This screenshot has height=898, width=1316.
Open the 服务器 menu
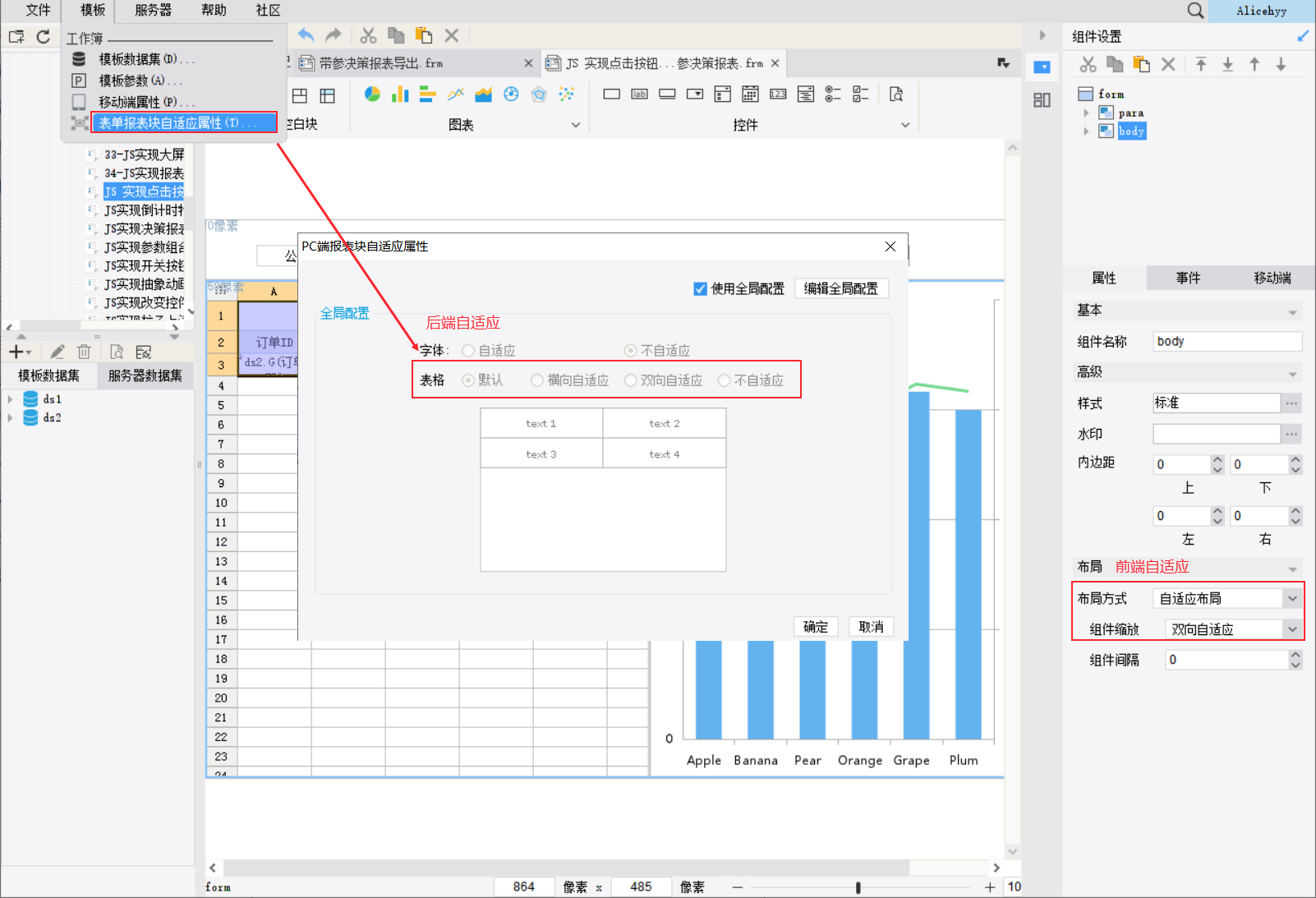153,10
